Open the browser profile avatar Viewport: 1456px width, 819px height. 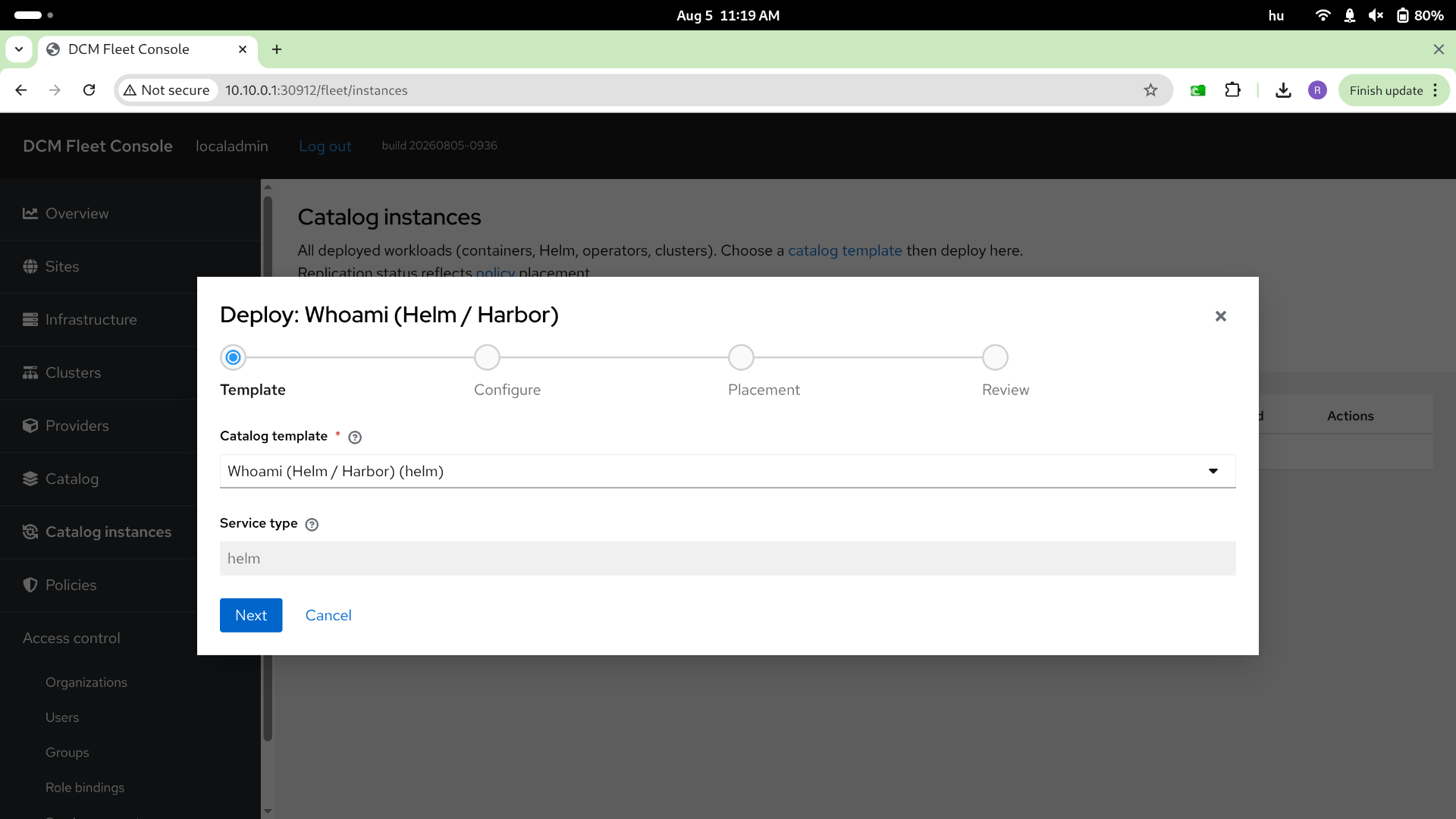point(1317,90)
